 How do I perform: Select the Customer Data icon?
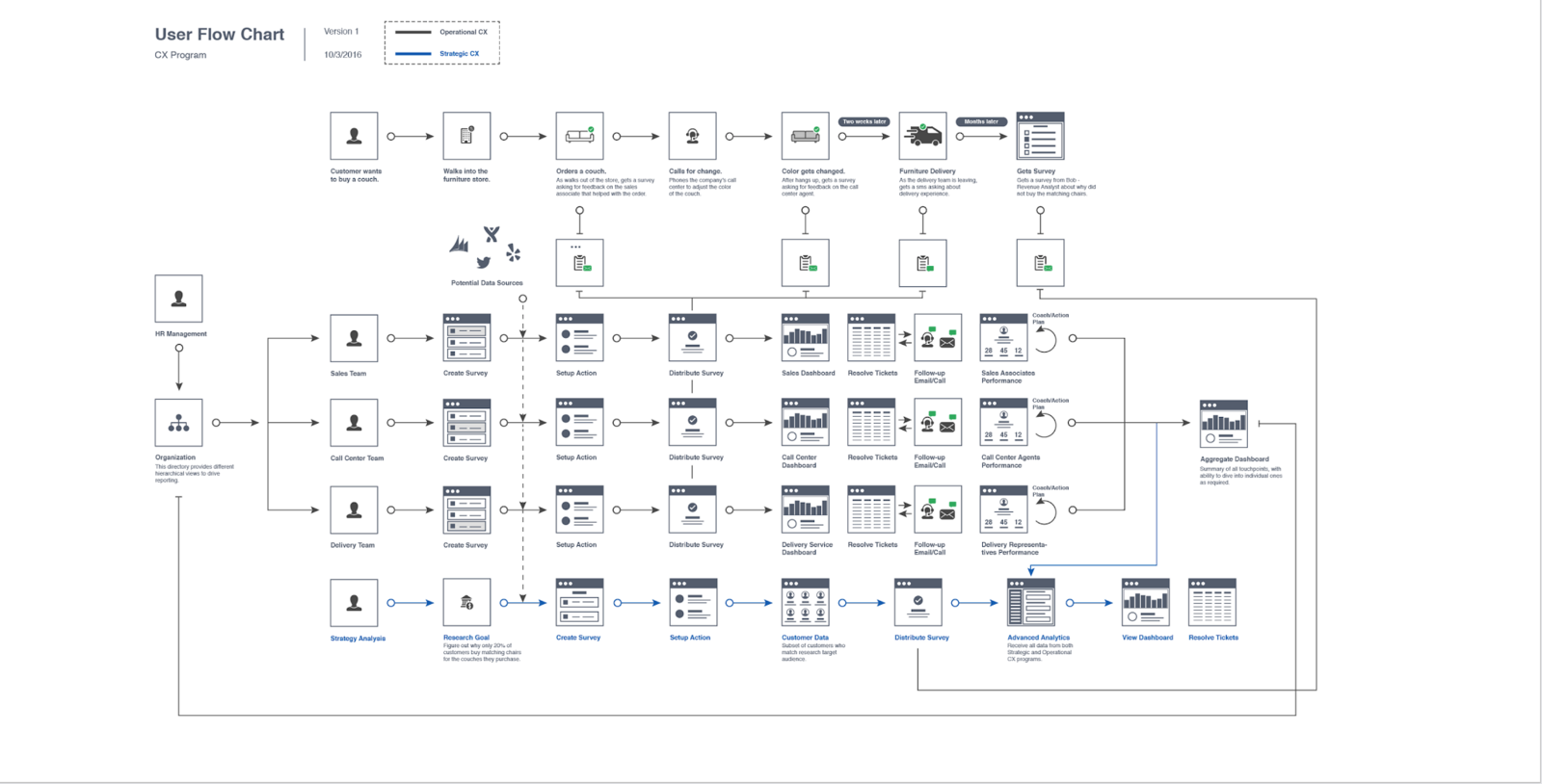pyautogui.click(x=805, y=603)
